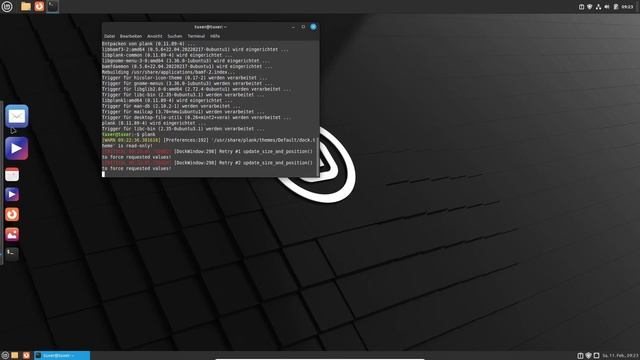This screenshot has height=360, width=640.
Task: Minimize the terminal window
Action: click(x=293, y=27)
